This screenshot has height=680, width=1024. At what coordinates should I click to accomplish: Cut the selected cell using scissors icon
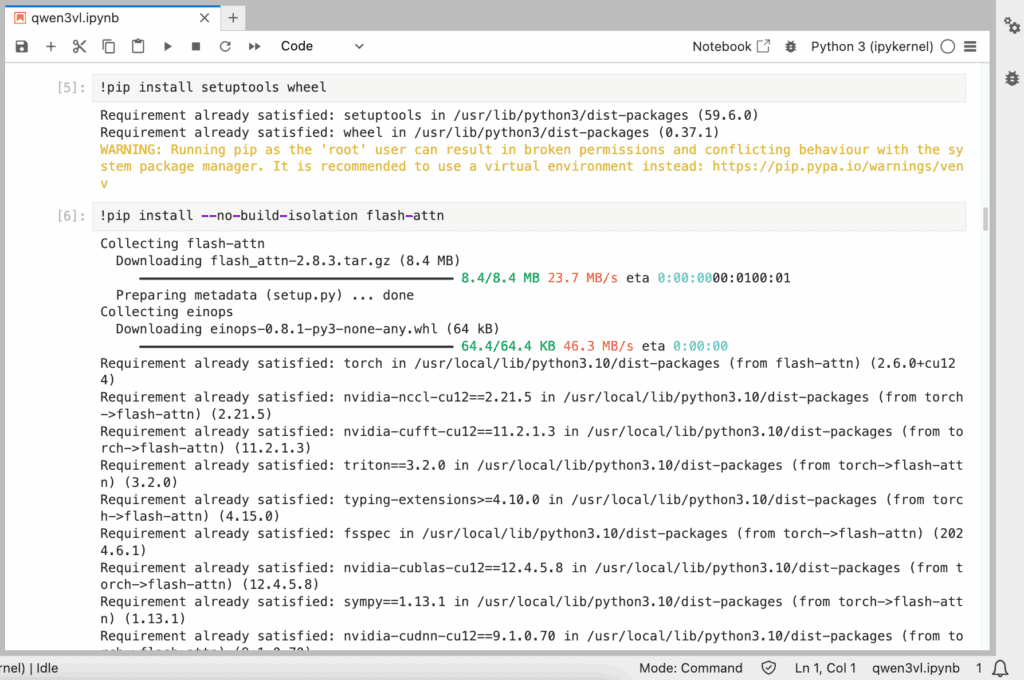coord(80,46)
